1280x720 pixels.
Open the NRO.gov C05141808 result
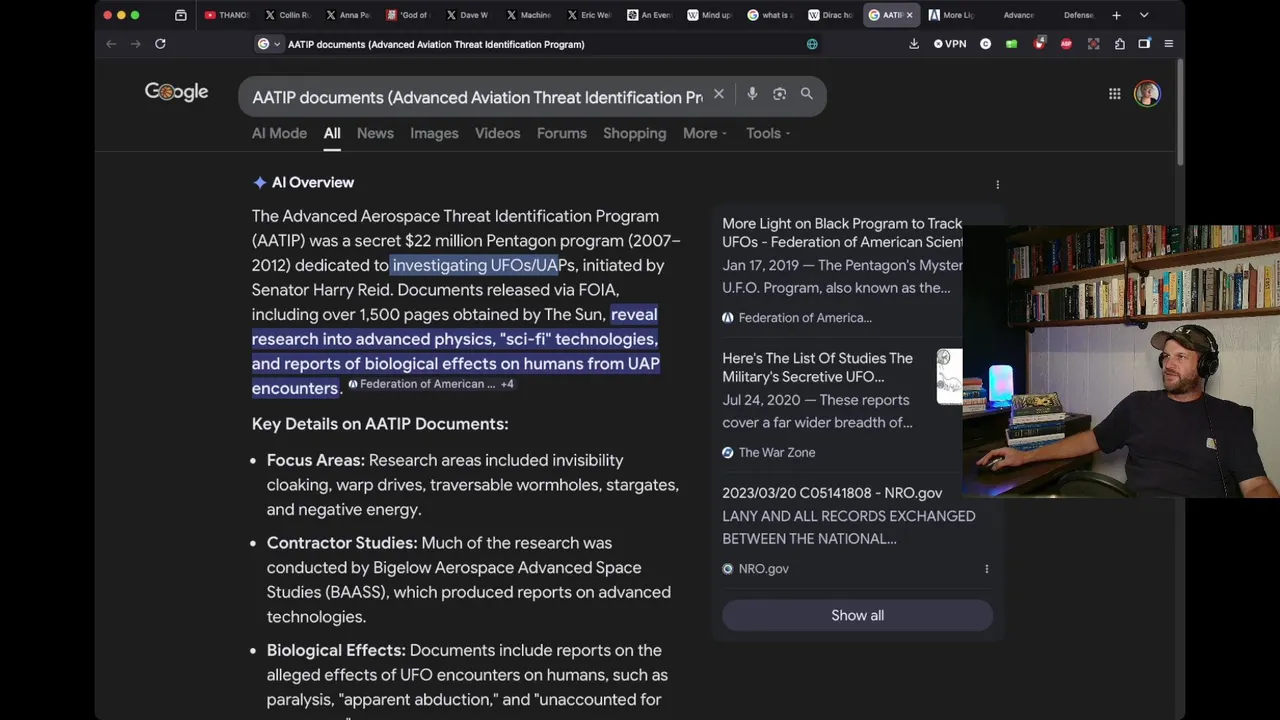(832, 493)
